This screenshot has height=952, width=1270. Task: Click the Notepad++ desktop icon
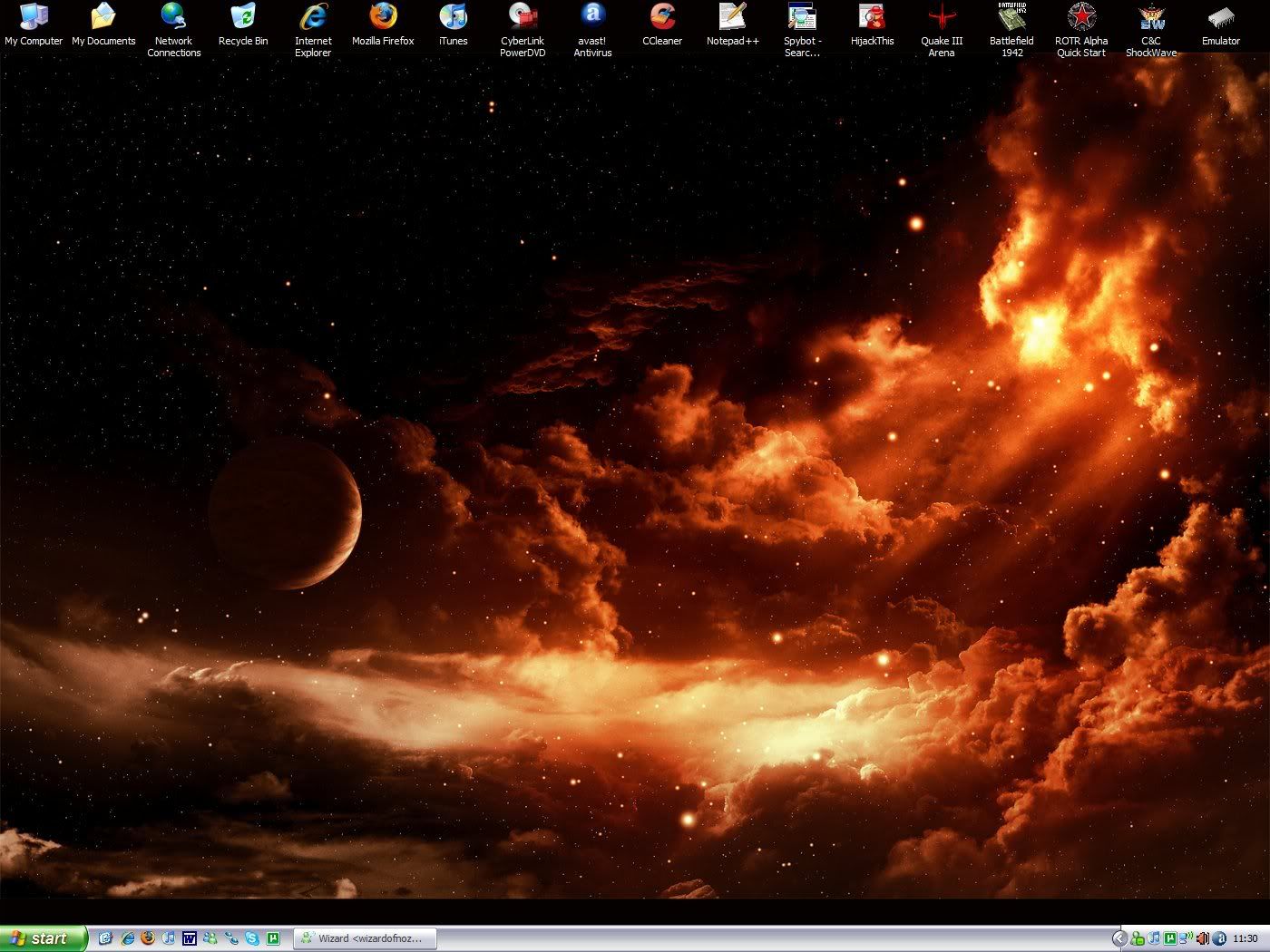pos(732,25)
